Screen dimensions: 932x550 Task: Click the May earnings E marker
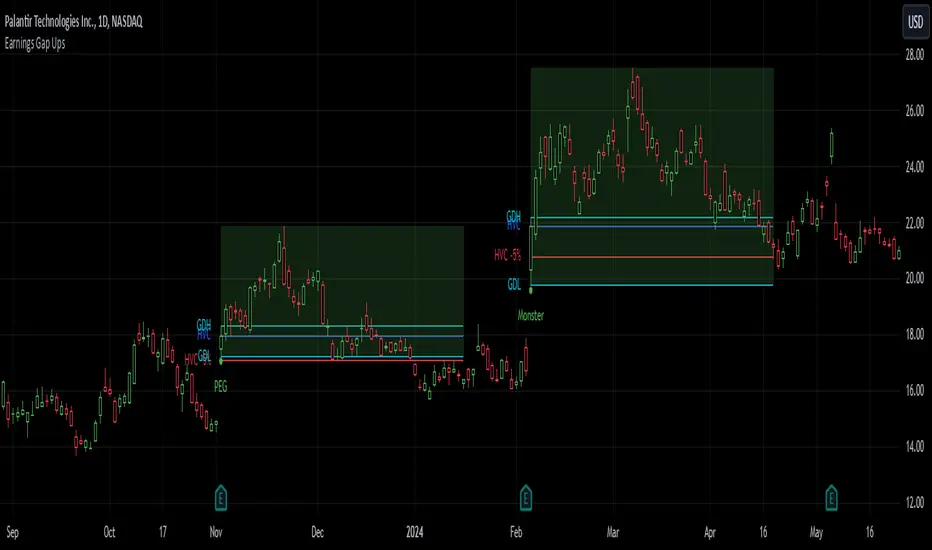pyautogui.click(x=831, y=498)
